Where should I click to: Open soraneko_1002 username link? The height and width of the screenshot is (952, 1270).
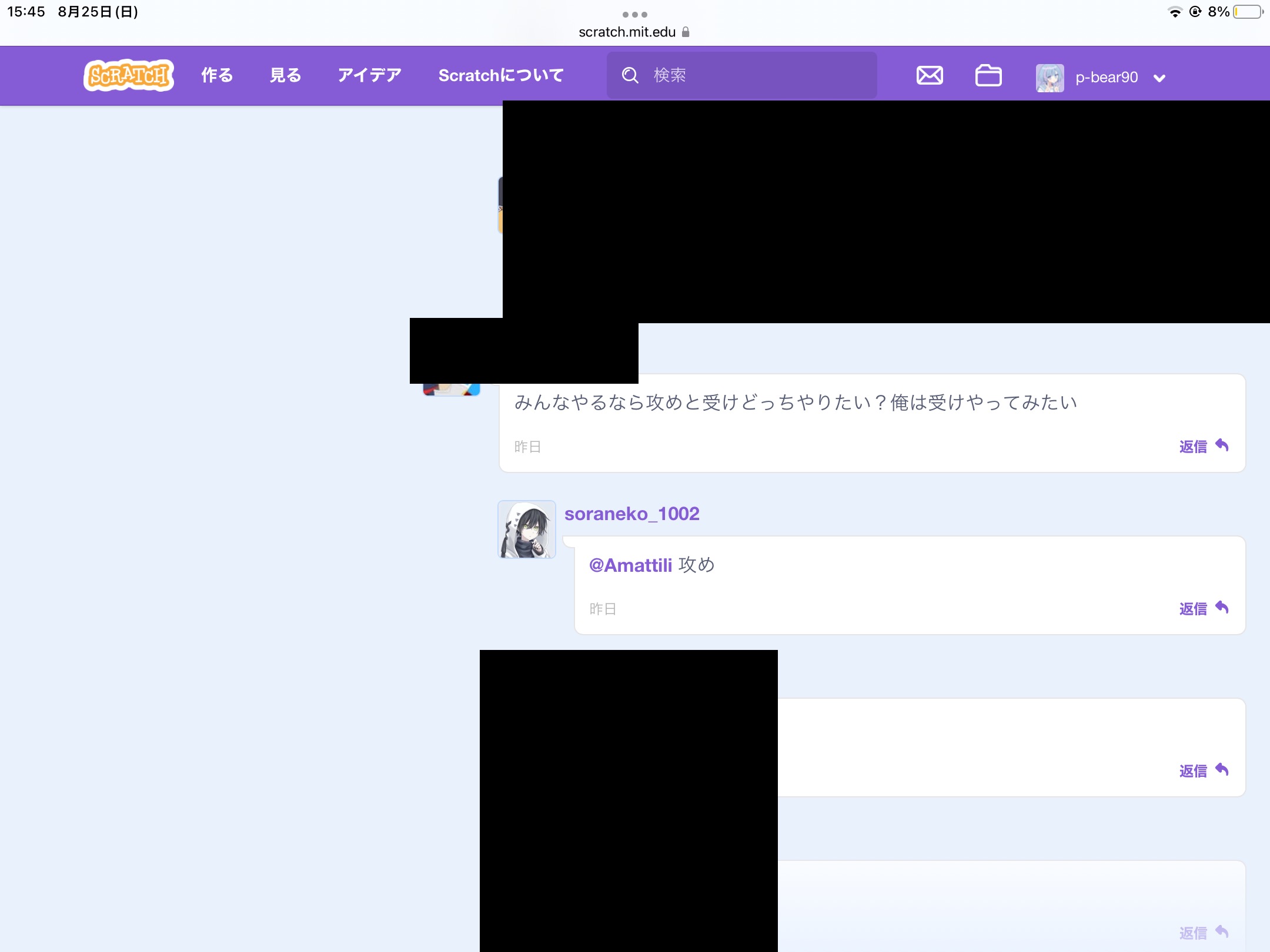(631, 514)
